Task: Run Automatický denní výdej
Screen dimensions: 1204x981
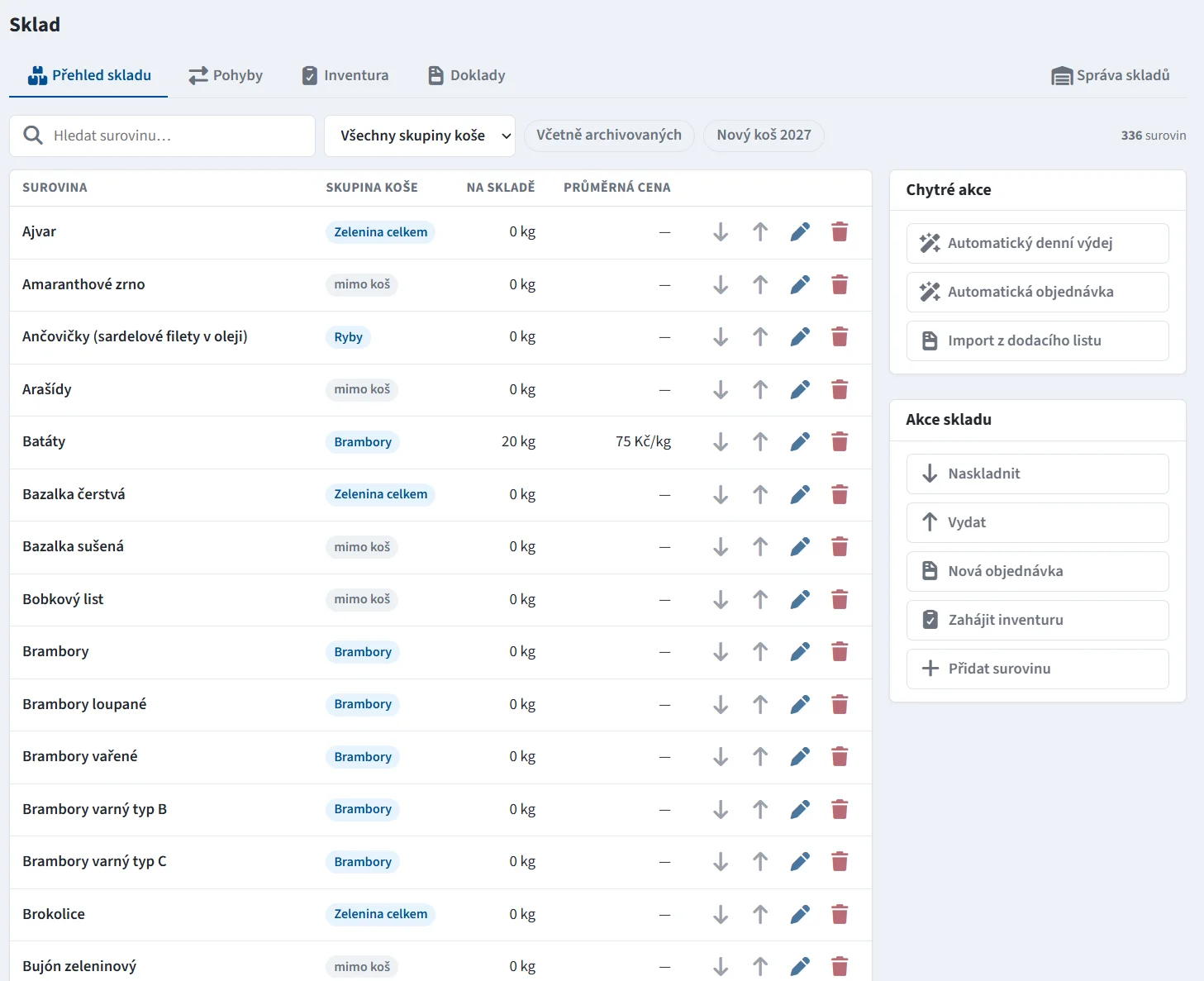Action: pos(1037,243)
